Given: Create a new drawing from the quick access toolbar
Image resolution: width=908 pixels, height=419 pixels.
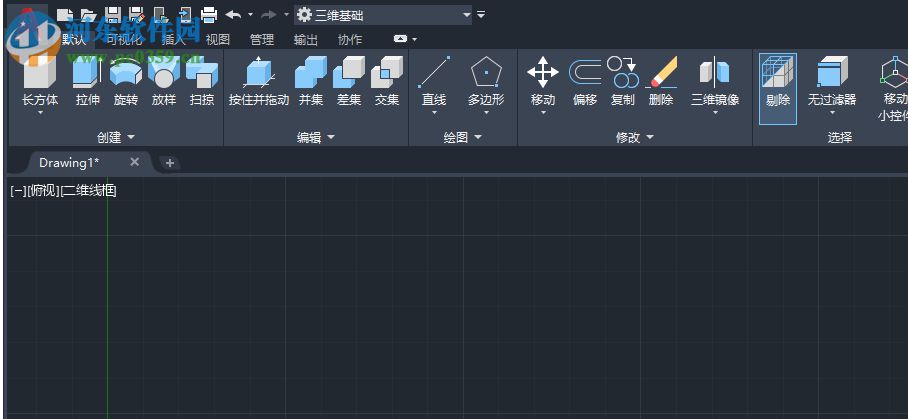Looking at the screenshot, I should click(65, 14).
